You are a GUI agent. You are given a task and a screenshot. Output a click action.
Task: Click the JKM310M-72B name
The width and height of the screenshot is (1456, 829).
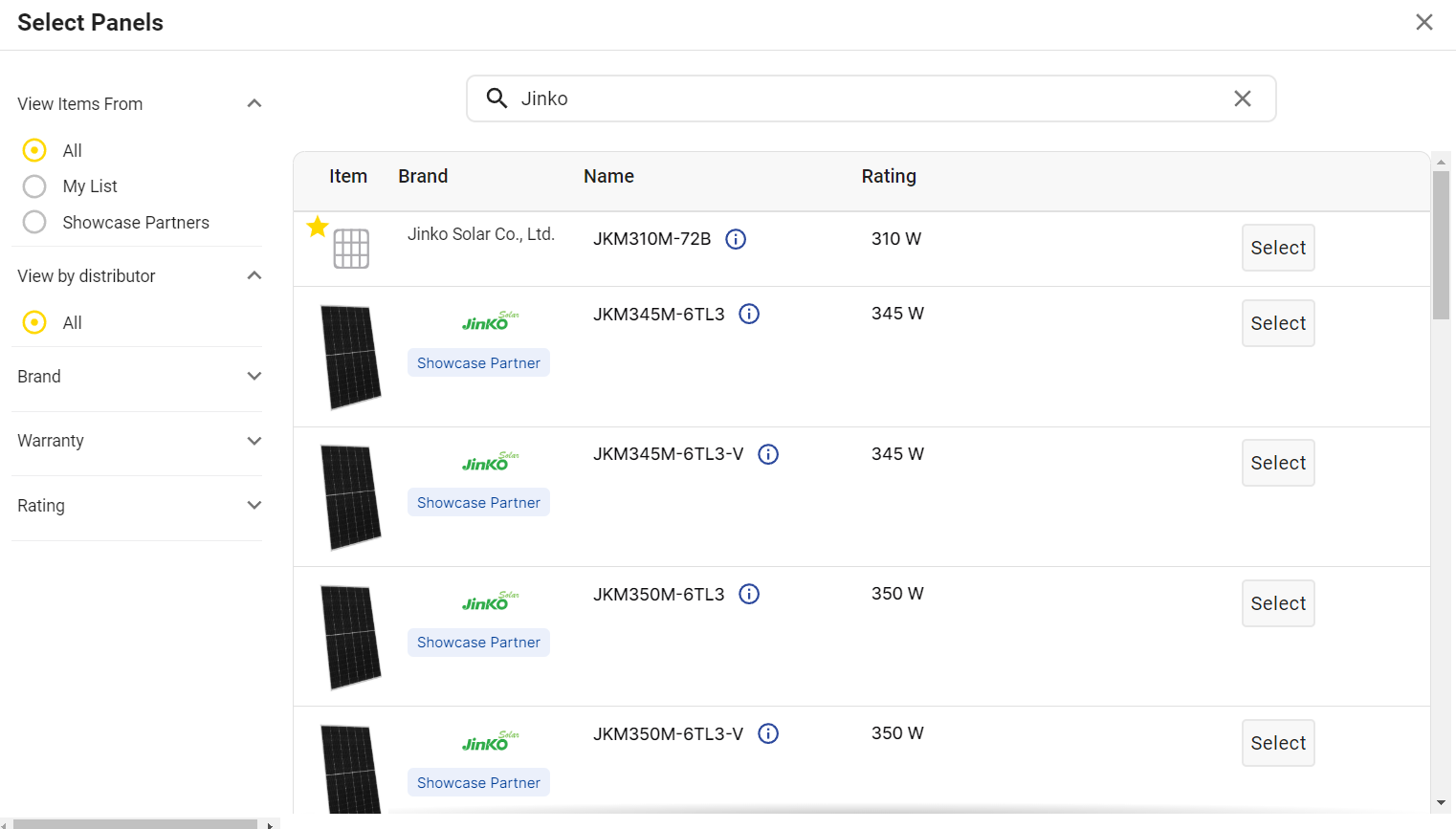pyautogui.click(x=651, y=239)
